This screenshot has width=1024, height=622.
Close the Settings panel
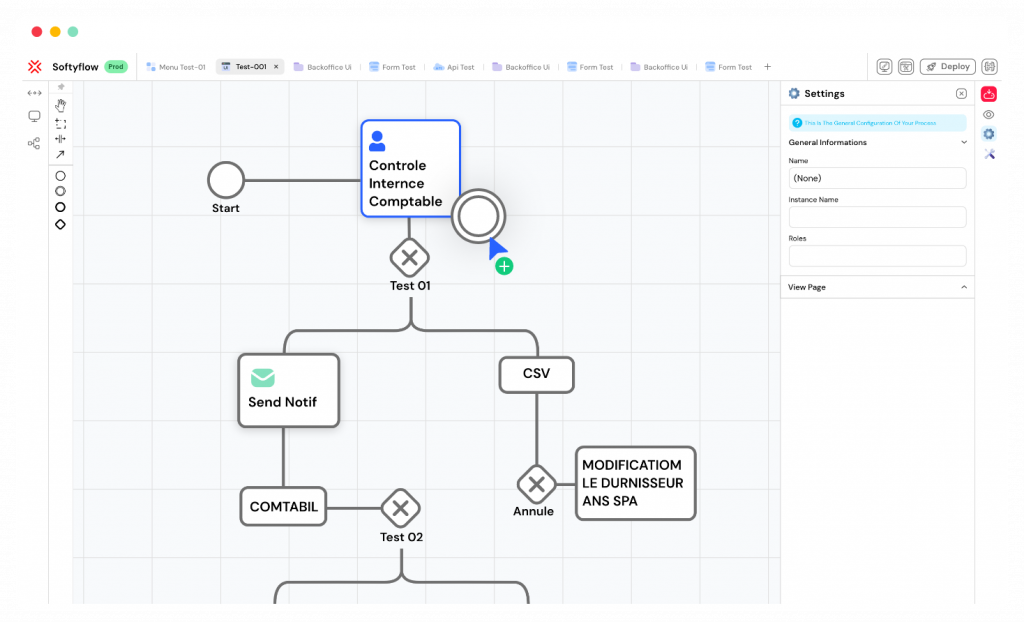click(x=961, y=93)
